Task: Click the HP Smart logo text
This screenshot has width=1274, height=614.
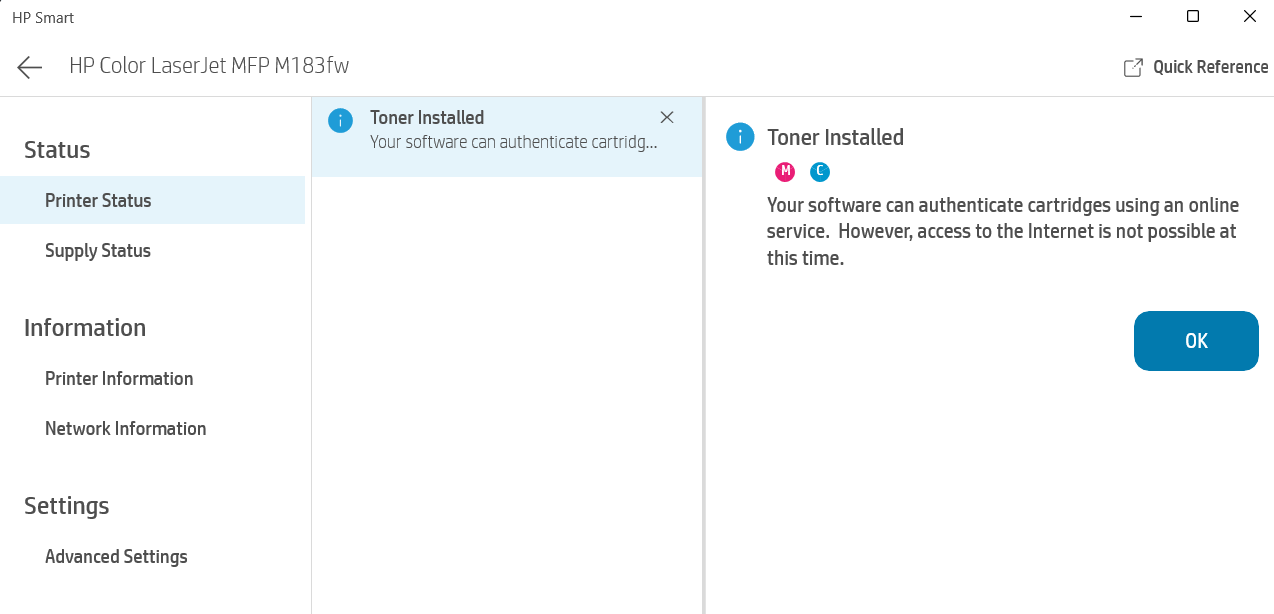Action: click(42, 17)
